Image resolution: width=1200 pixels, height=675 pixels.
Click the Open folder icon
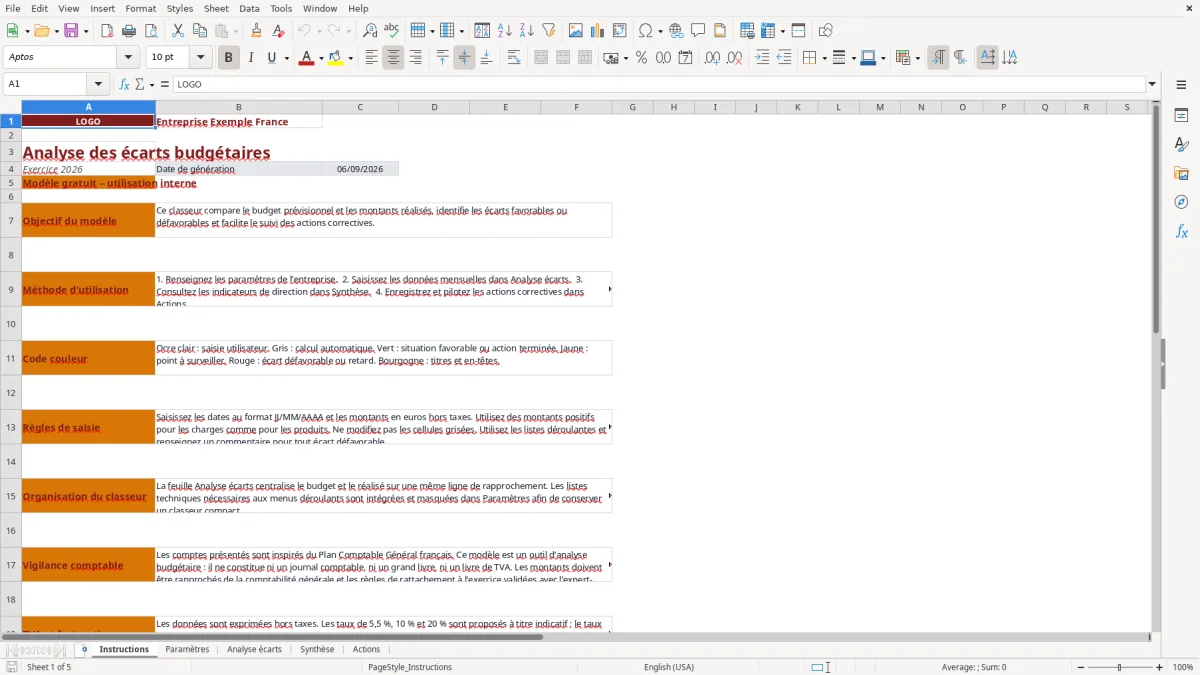click(41, 31)
